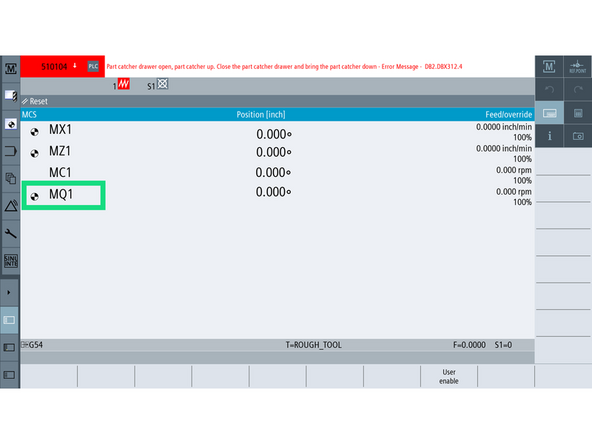The width and height of the screenshot is (592, 444).
Task: Click the T=ROUGH_TOOL active tool label
Action: point(313,345)
